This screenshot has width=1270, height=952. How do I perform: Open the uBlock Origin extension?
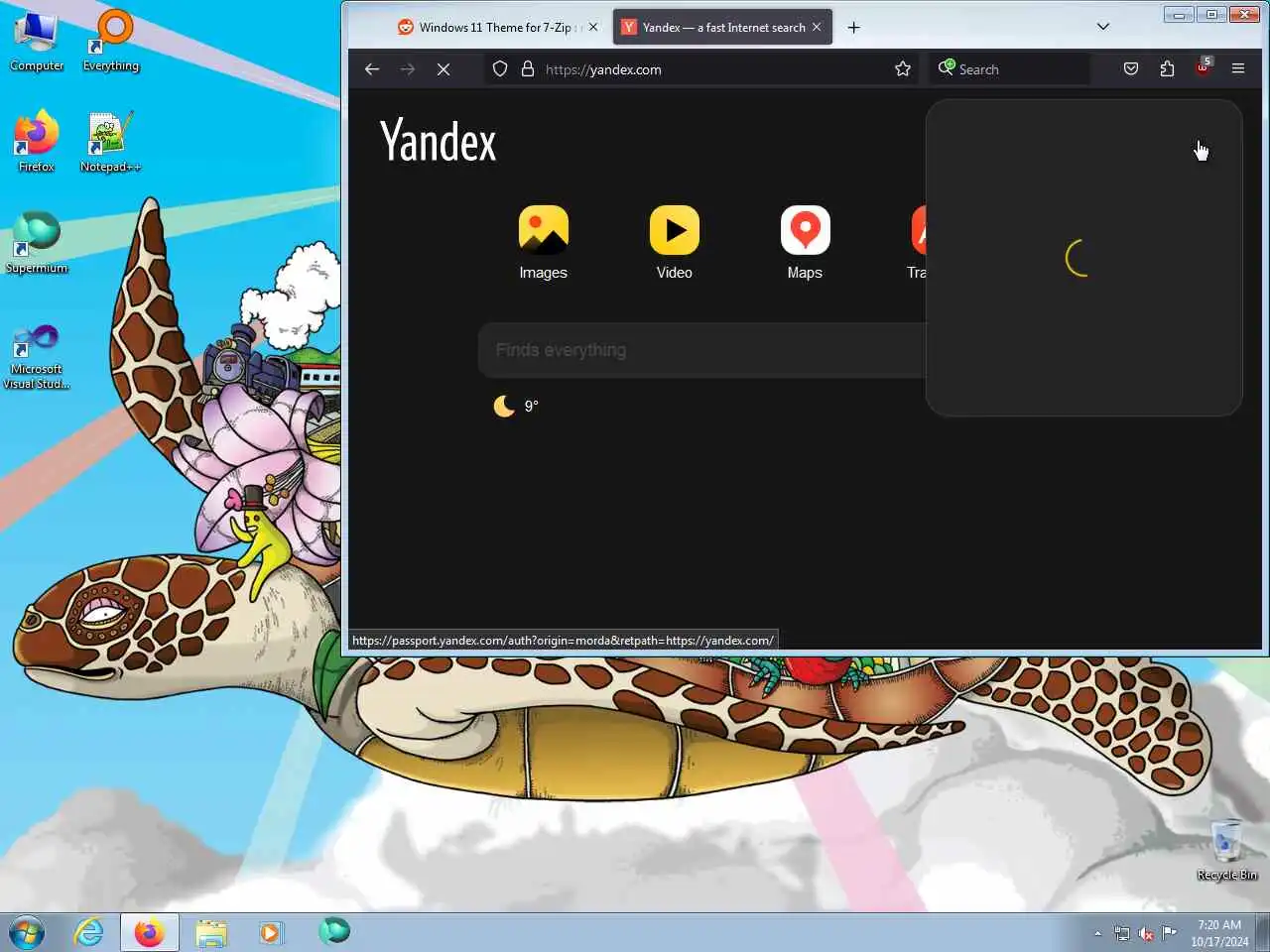(x=1203, y=68)
